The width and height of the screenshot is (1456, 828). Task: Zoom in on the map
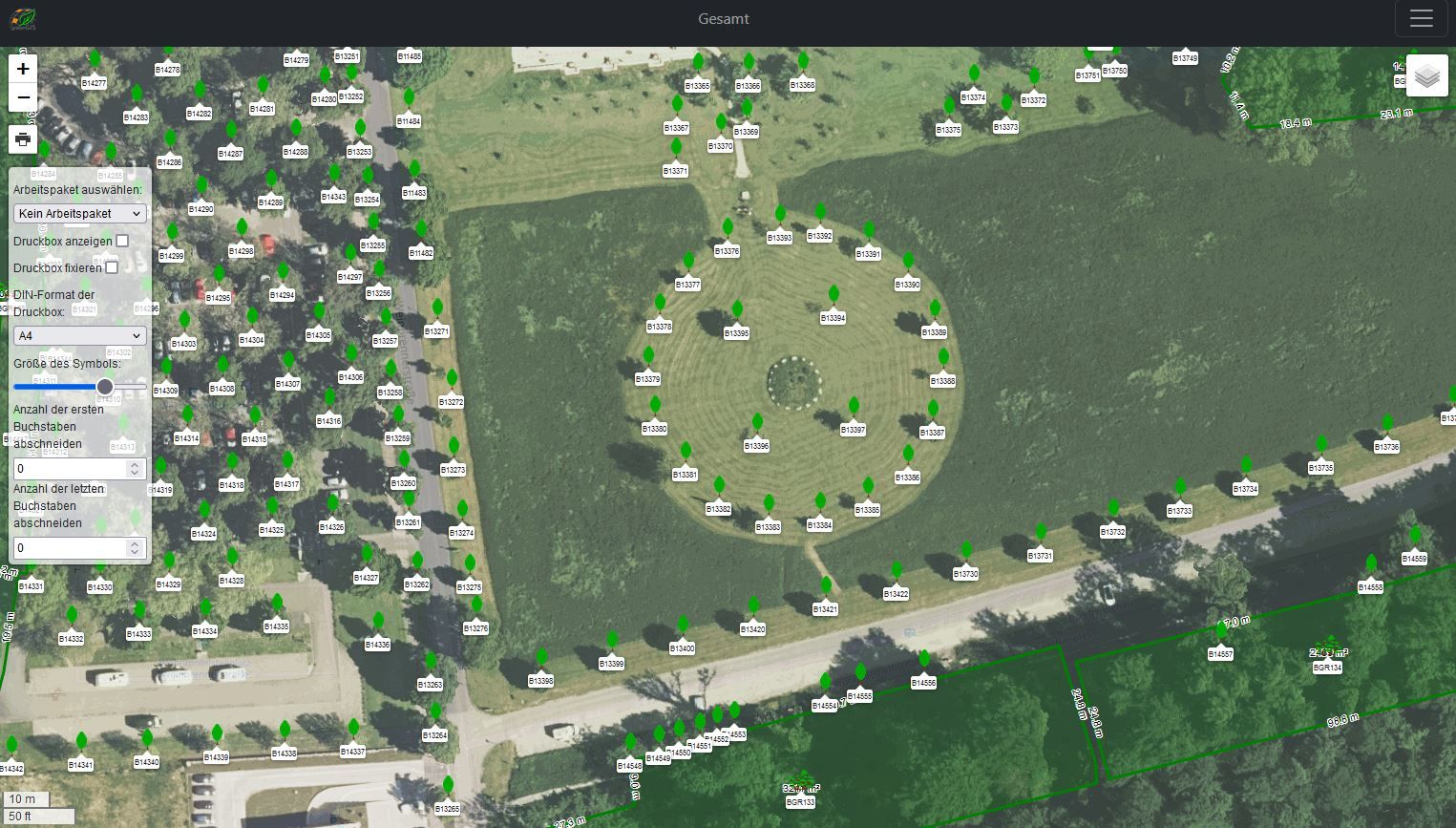(23, 69)
